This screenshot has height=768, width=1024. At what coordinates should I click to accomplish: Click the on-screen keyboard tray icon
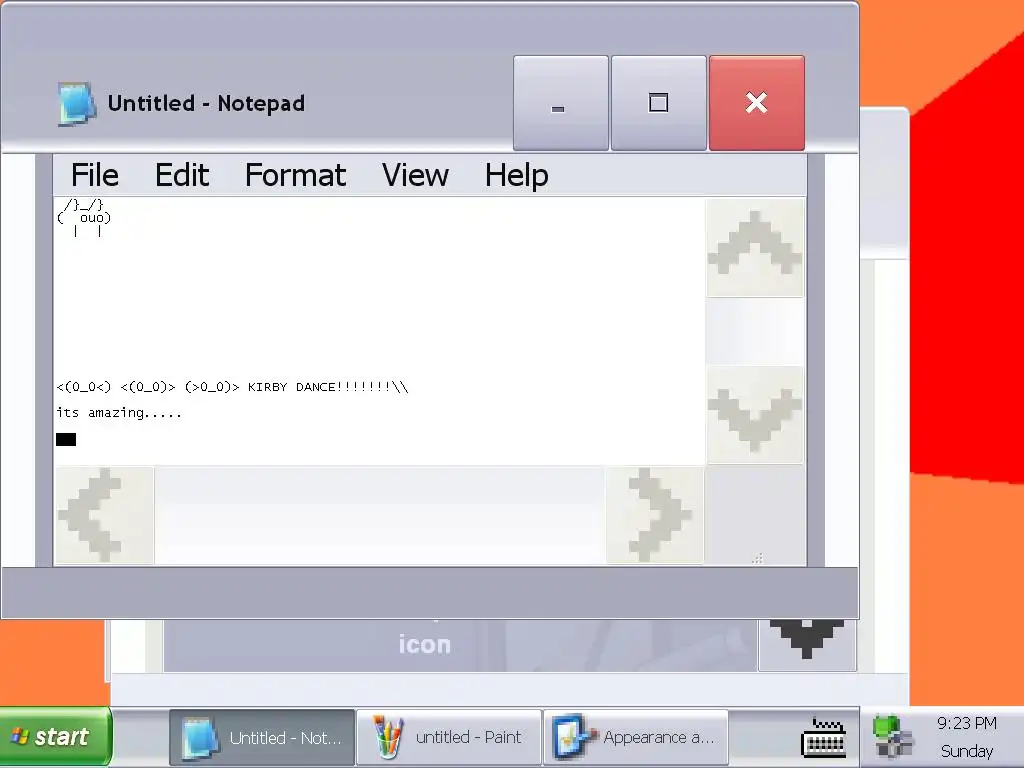point(823,737)
